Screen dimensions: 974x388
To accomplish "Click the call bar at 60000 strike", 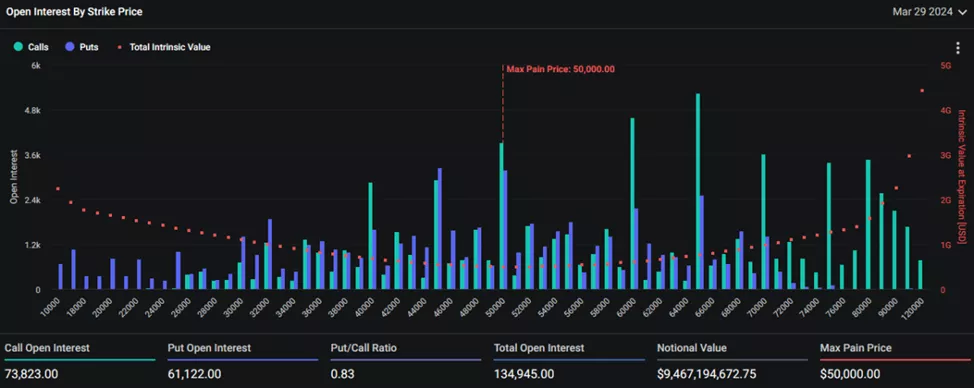I will [632, 204].
